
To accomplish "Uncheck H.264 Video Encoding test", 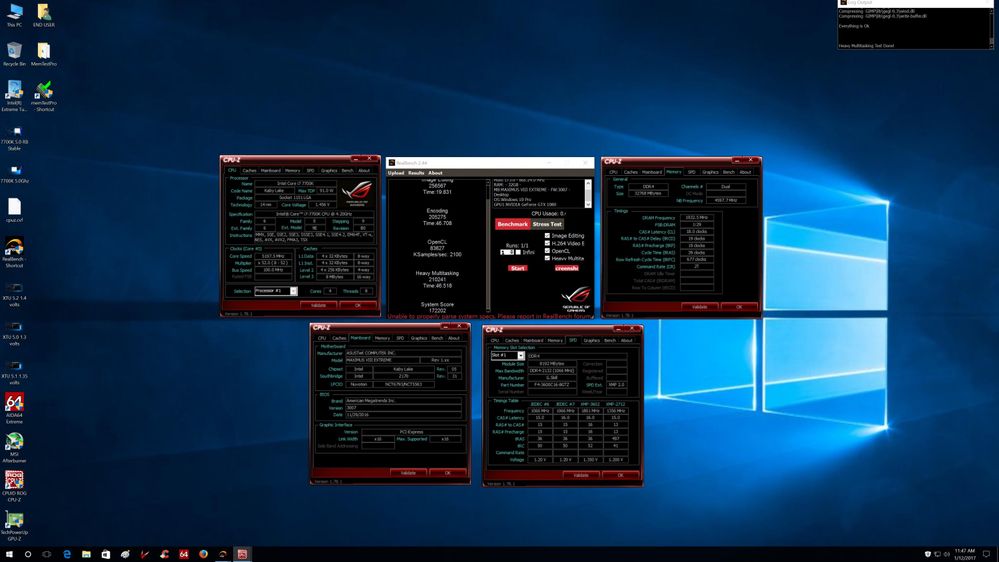I will point(547,243).
